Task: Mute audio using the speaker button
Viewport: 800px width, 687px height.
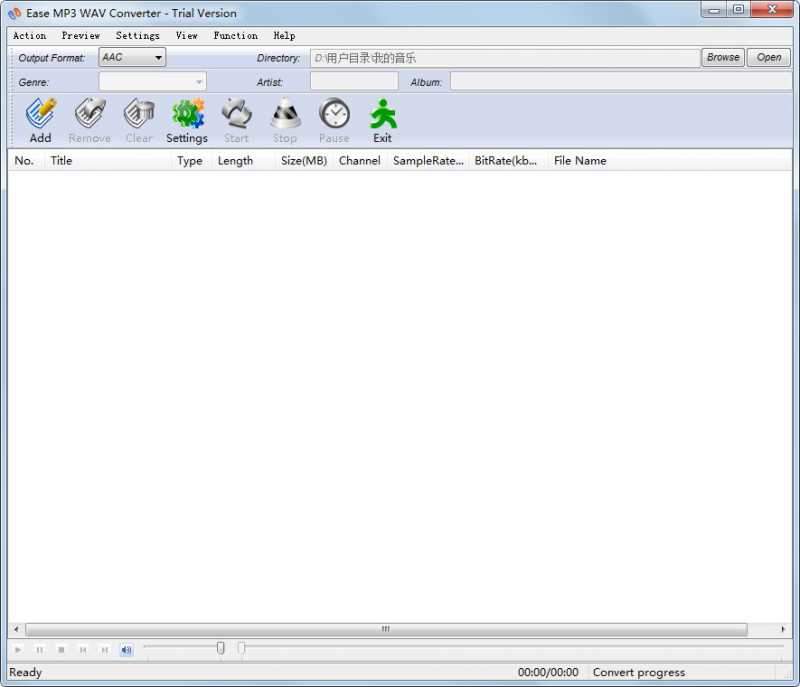Action: click(x=126, y=649)
